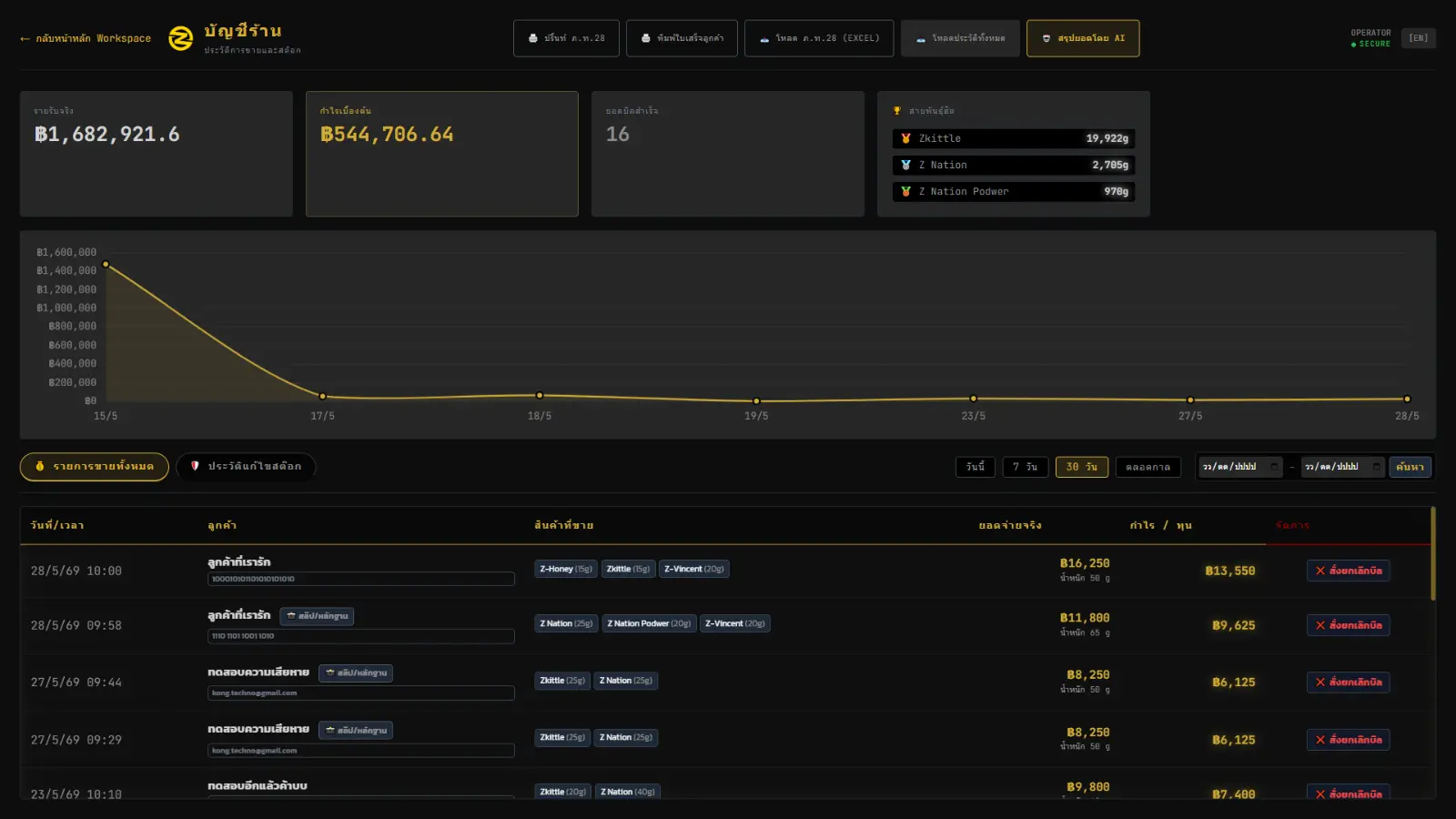1456x819 pixels.
Task: Click the chart data point for 28/5
Action: [1407, 399]
